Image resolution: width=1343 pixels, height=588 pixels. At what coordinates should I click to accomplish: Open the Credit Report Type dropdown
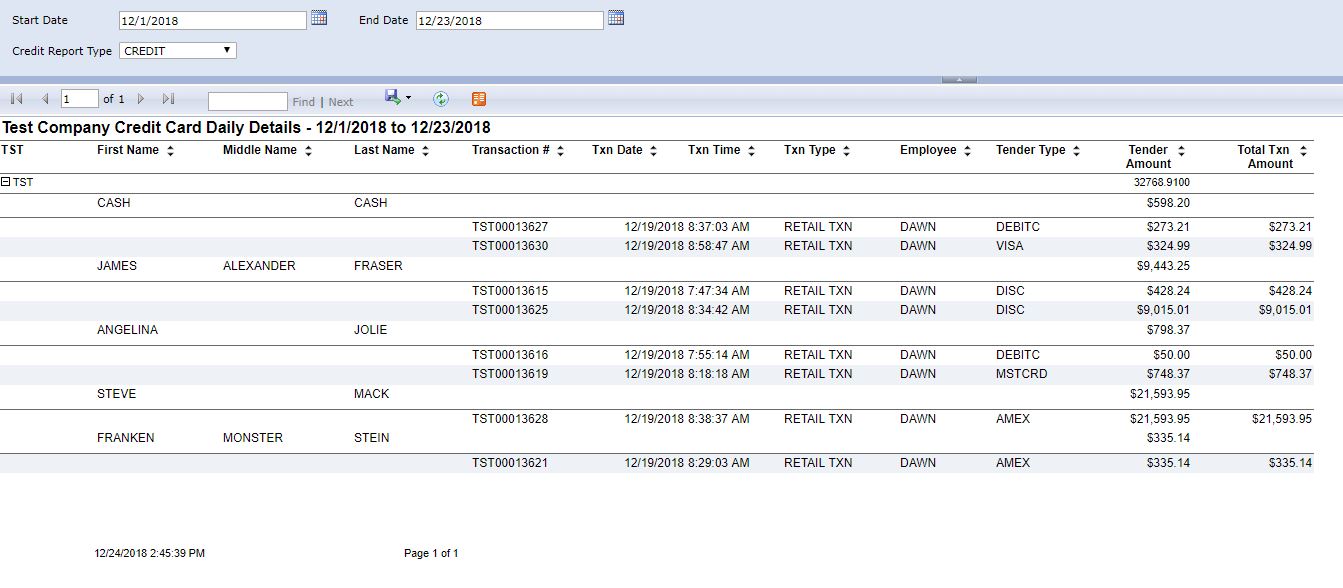point(178,50)
